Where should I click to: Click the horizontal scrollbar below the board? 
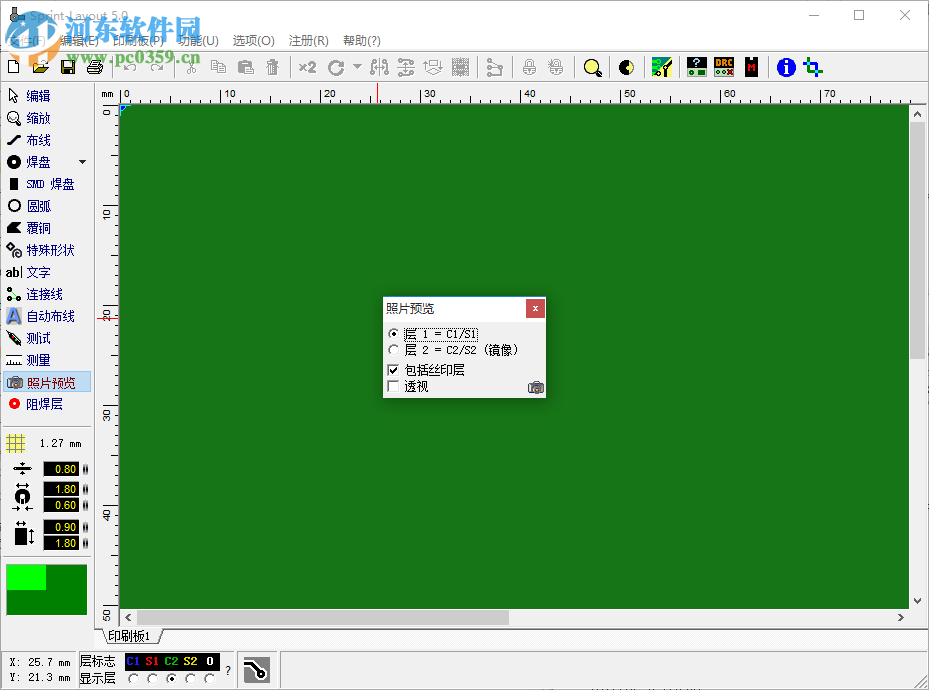click(x=320, y=618)
